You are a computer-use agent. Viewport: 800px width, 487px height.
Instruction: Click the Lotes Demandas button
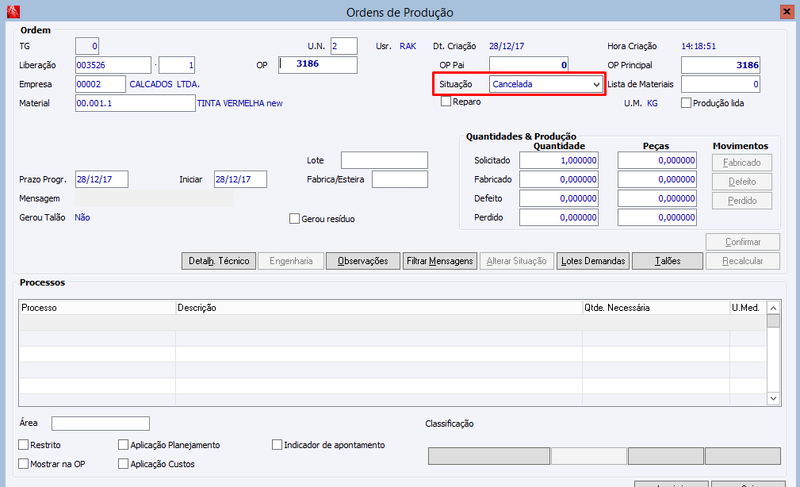click(593, 261)
